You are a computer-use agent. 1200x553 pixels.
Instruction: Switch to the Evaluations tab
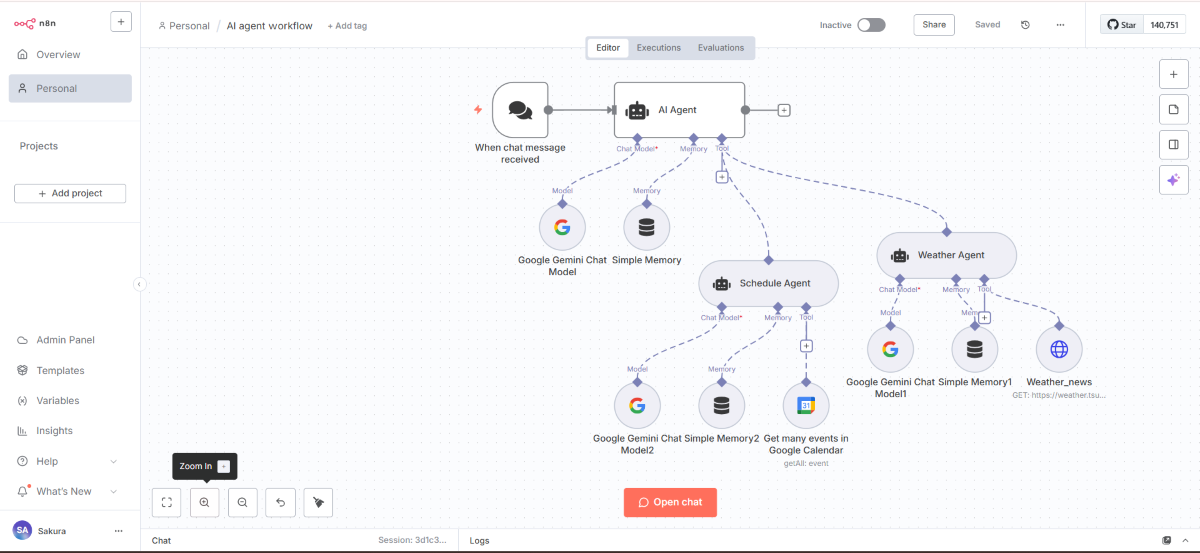[x=720, y=48]
